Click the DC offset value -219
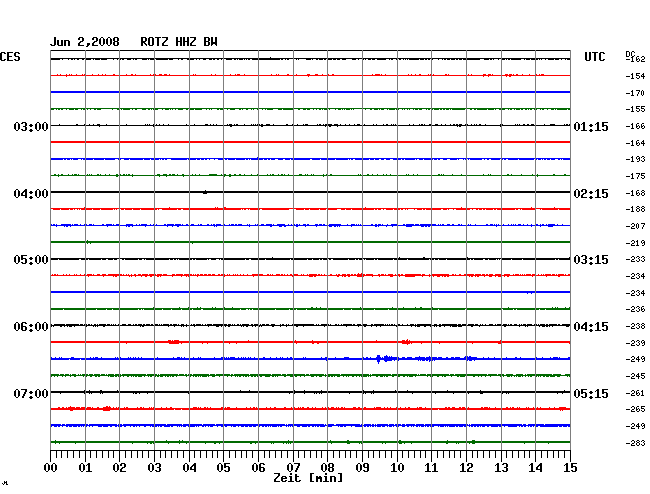This screenshot has height=494, width=650. (x=635, y=243)
